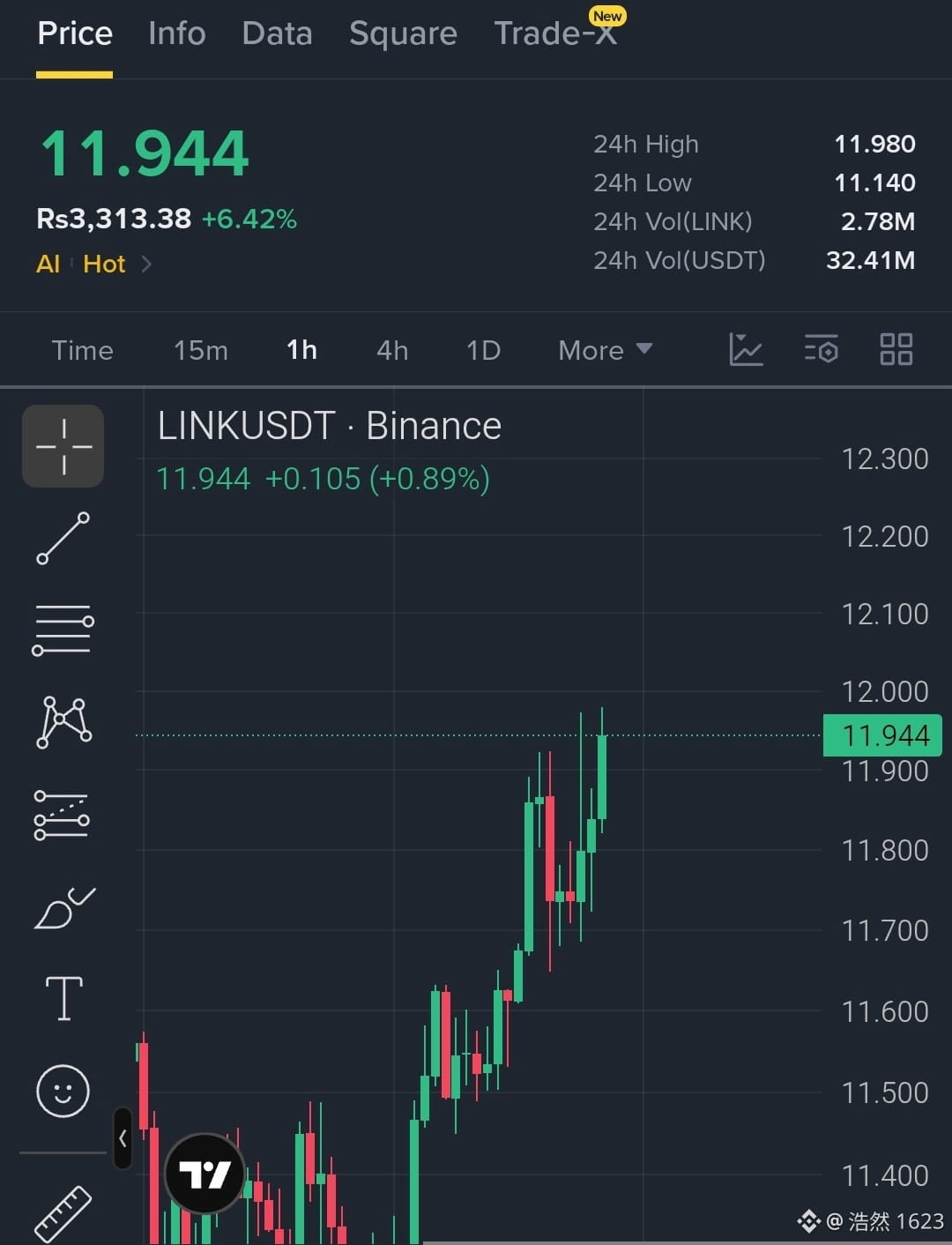The image size is (952, 1245).
Task: Click the 12.000 price scale label
Action: click(885, 691)
